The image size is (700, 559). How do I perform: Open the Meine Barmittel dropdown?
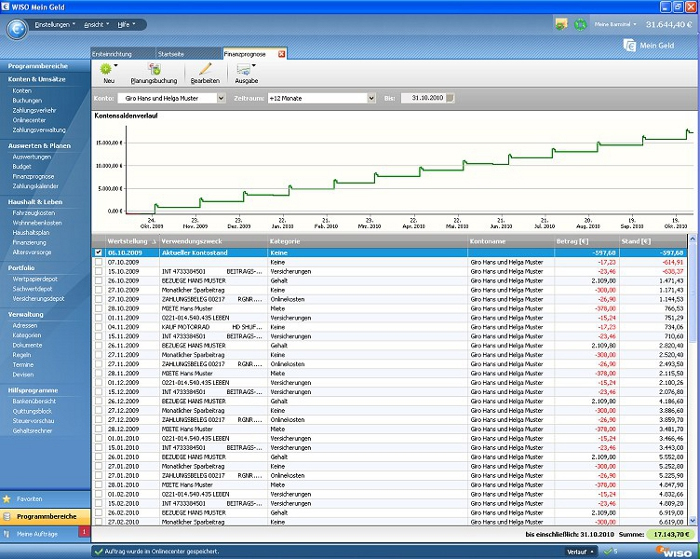pos(615,25)
